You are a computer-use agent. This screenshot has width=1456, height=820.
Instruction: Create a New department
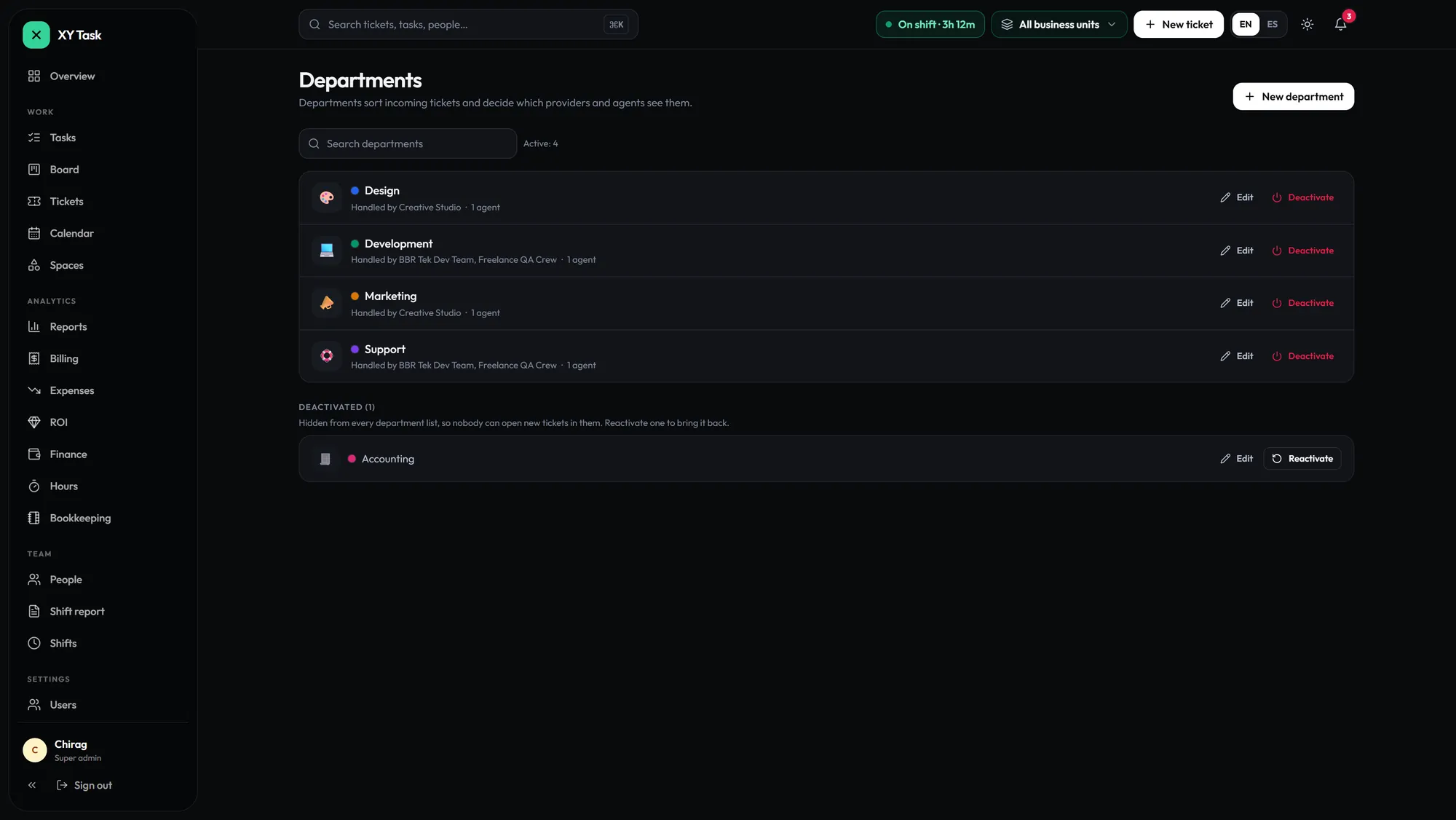point(1293,97)
